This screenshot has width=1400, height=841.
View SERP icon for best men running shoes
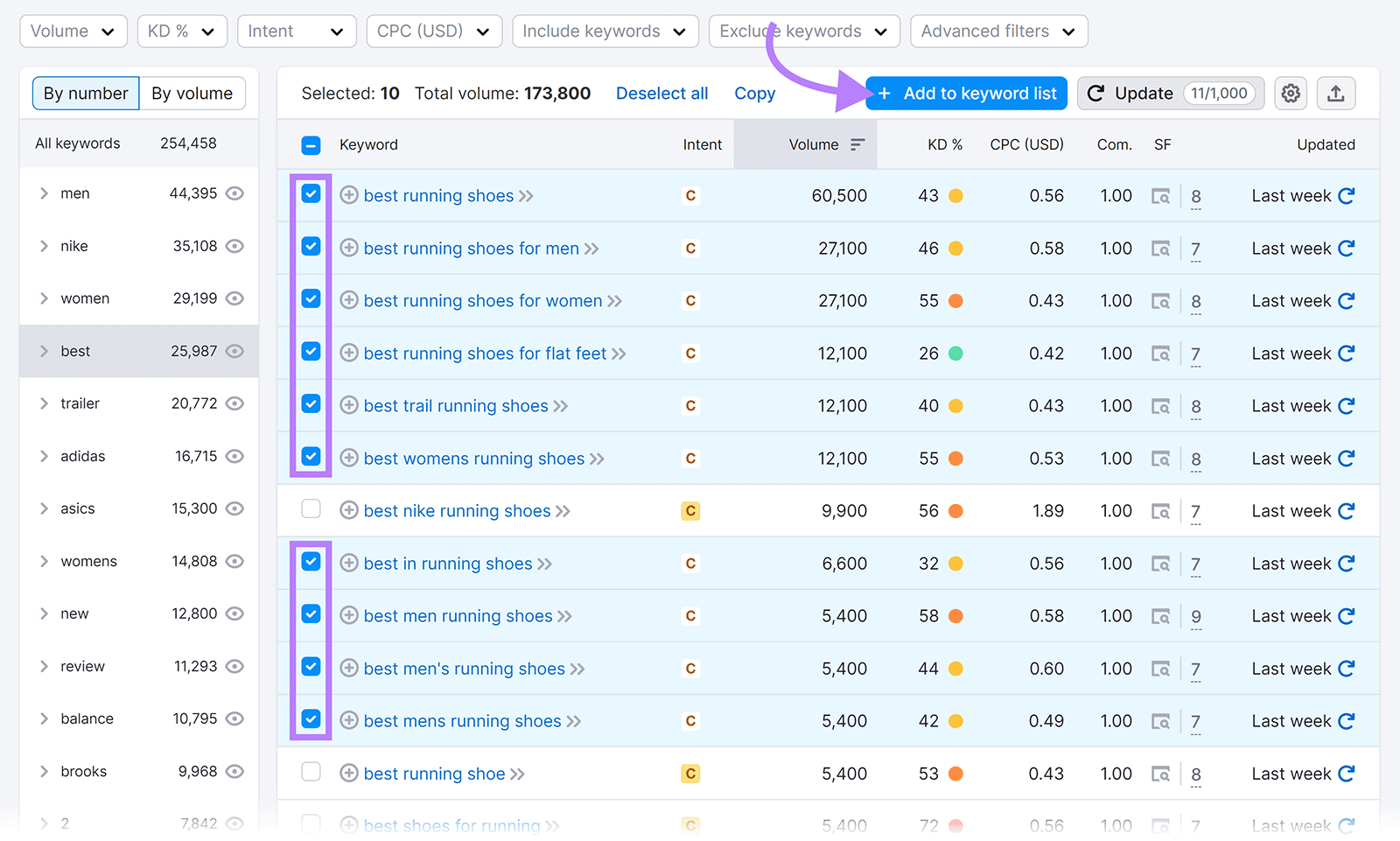pos(1160,616)
